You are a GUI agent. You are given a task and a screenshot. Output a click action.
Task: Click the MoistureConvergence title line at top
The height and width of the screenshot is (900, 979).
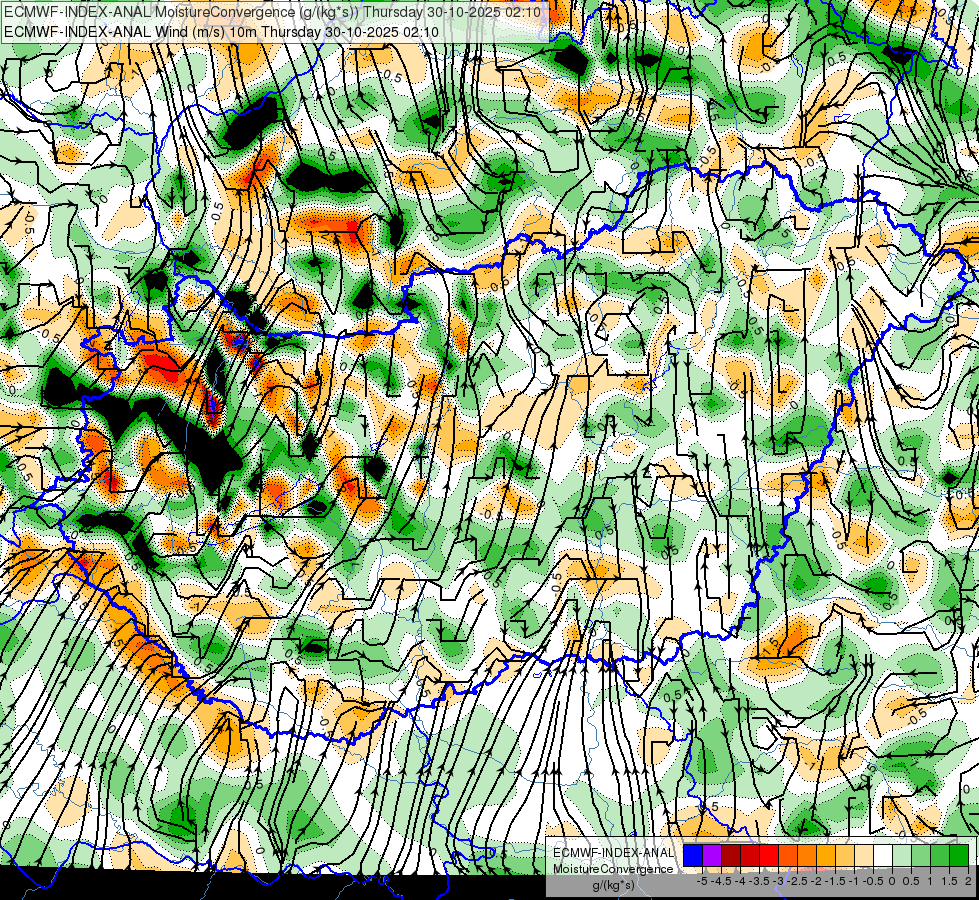pyautogui.click(x=272, y=12)
